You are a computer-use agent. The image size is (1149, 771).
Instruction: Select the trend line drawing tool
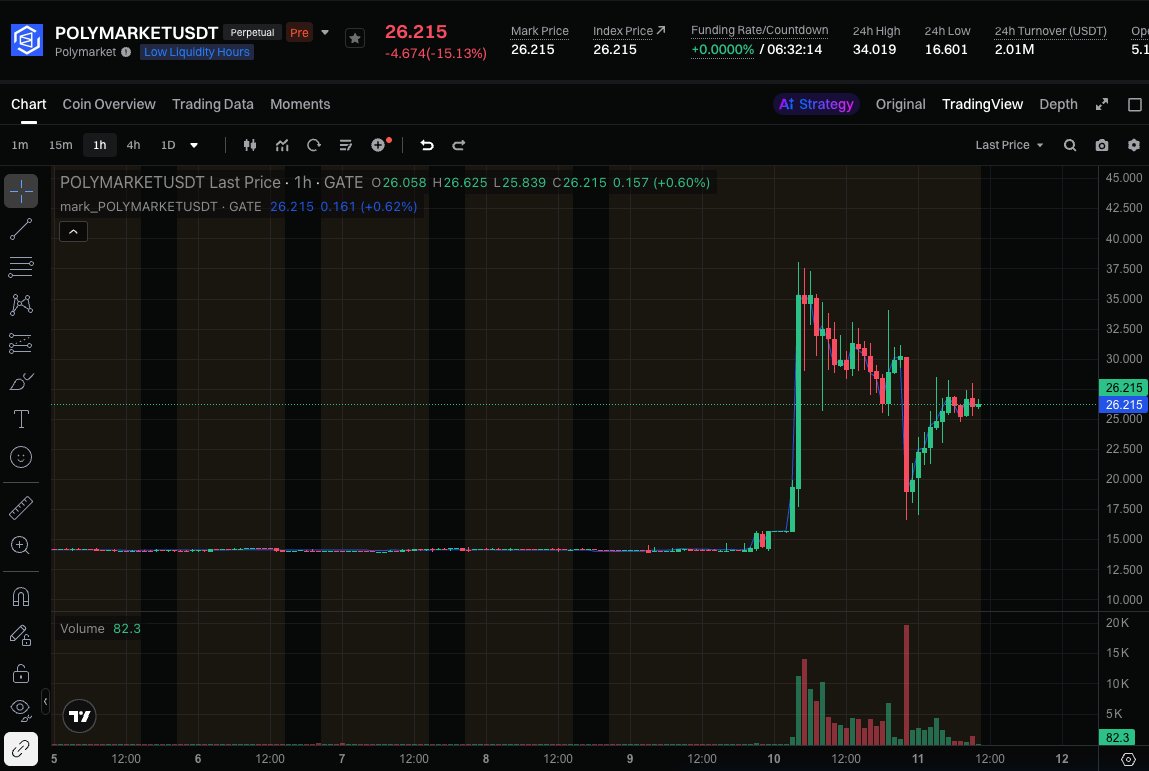click(21, 229)
